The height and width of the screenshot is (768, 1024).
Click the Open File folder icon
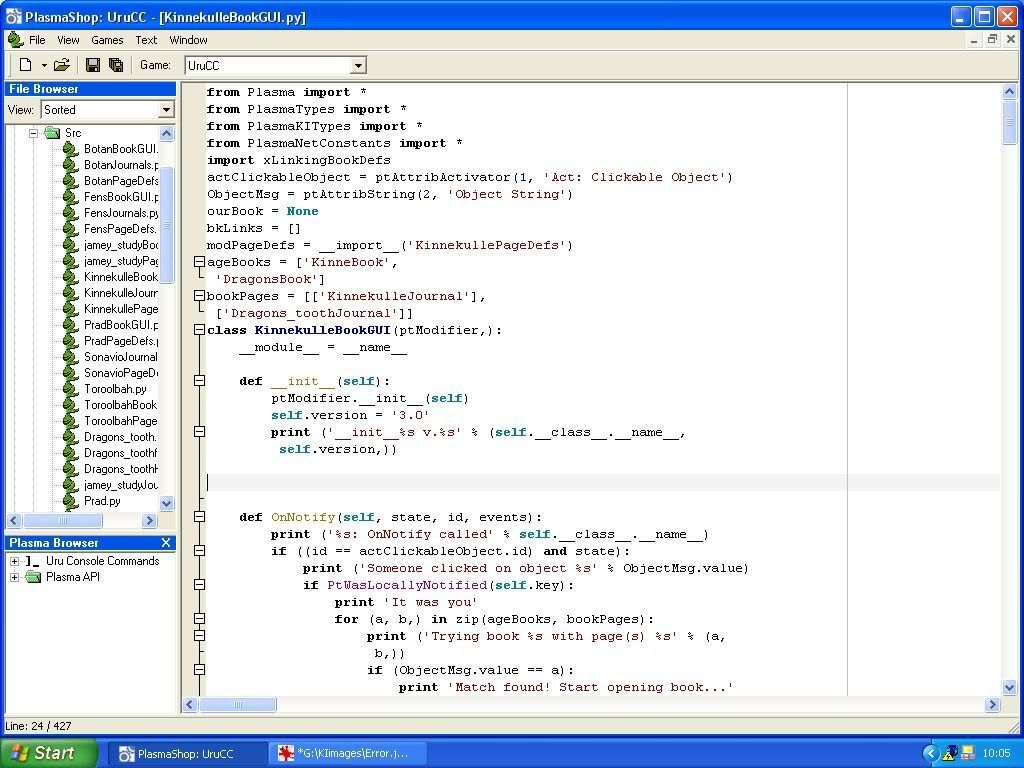click(x=62, y=65)
